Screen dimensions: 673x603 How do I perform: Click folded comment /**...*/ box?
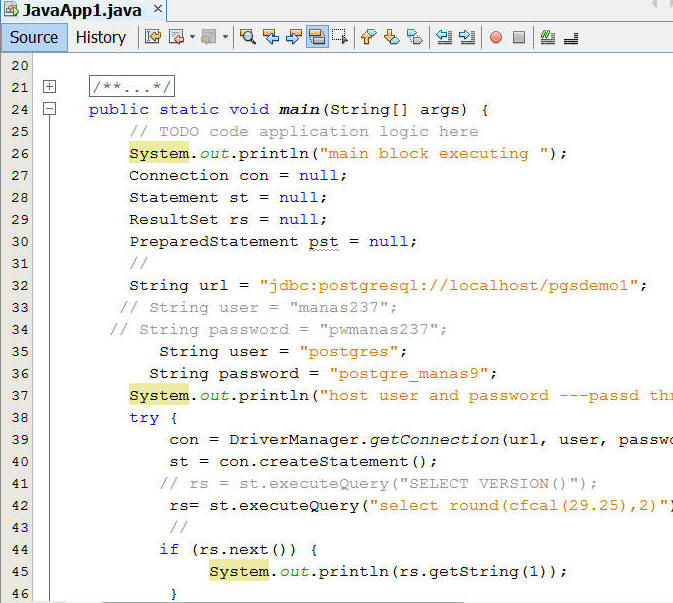132,87
